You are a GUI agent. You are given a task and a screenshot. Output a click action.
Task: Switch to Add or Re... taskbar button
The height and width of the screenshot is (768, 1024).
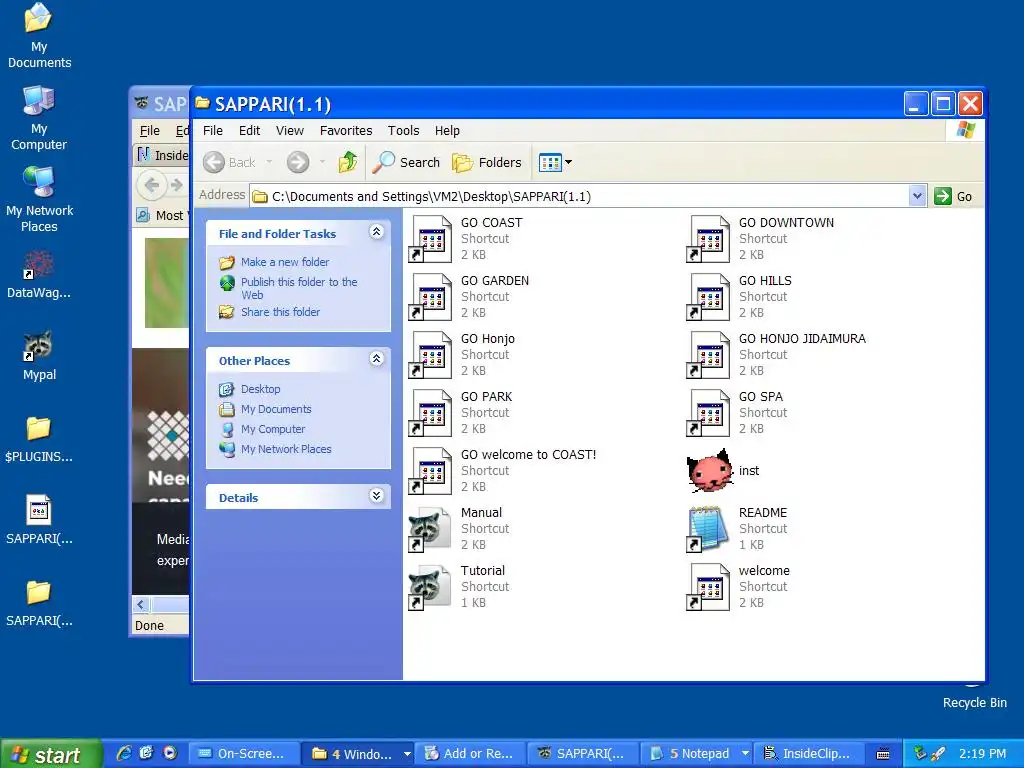pos(470,754)
